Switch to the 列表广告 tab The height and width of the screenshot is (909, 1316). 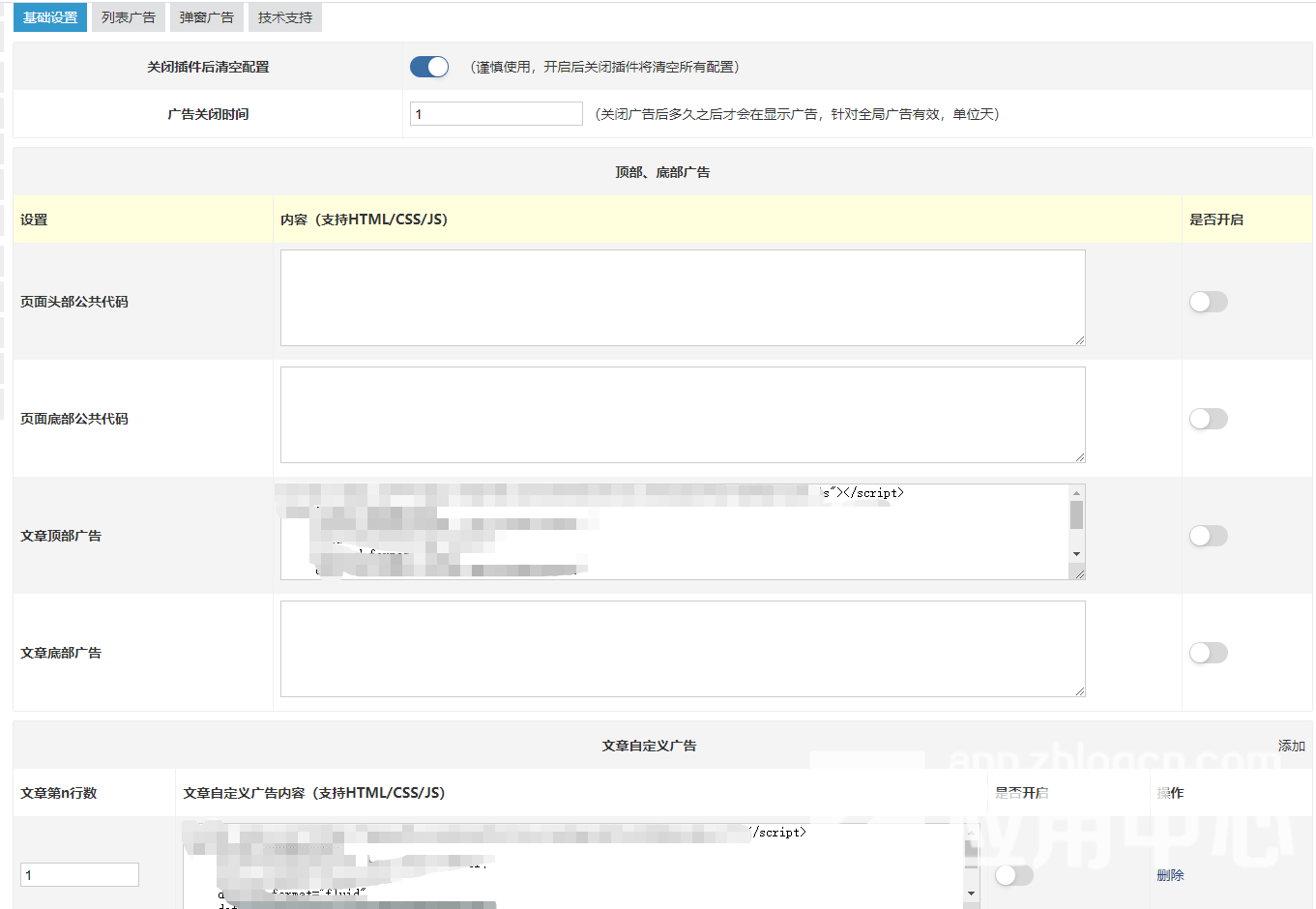click(x=128, y=17)
